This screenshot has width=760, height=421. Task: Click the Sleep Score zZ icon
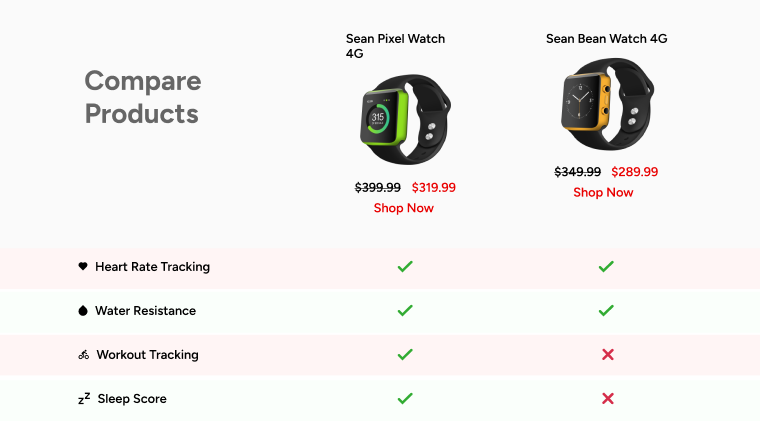[x=84, y=399]
